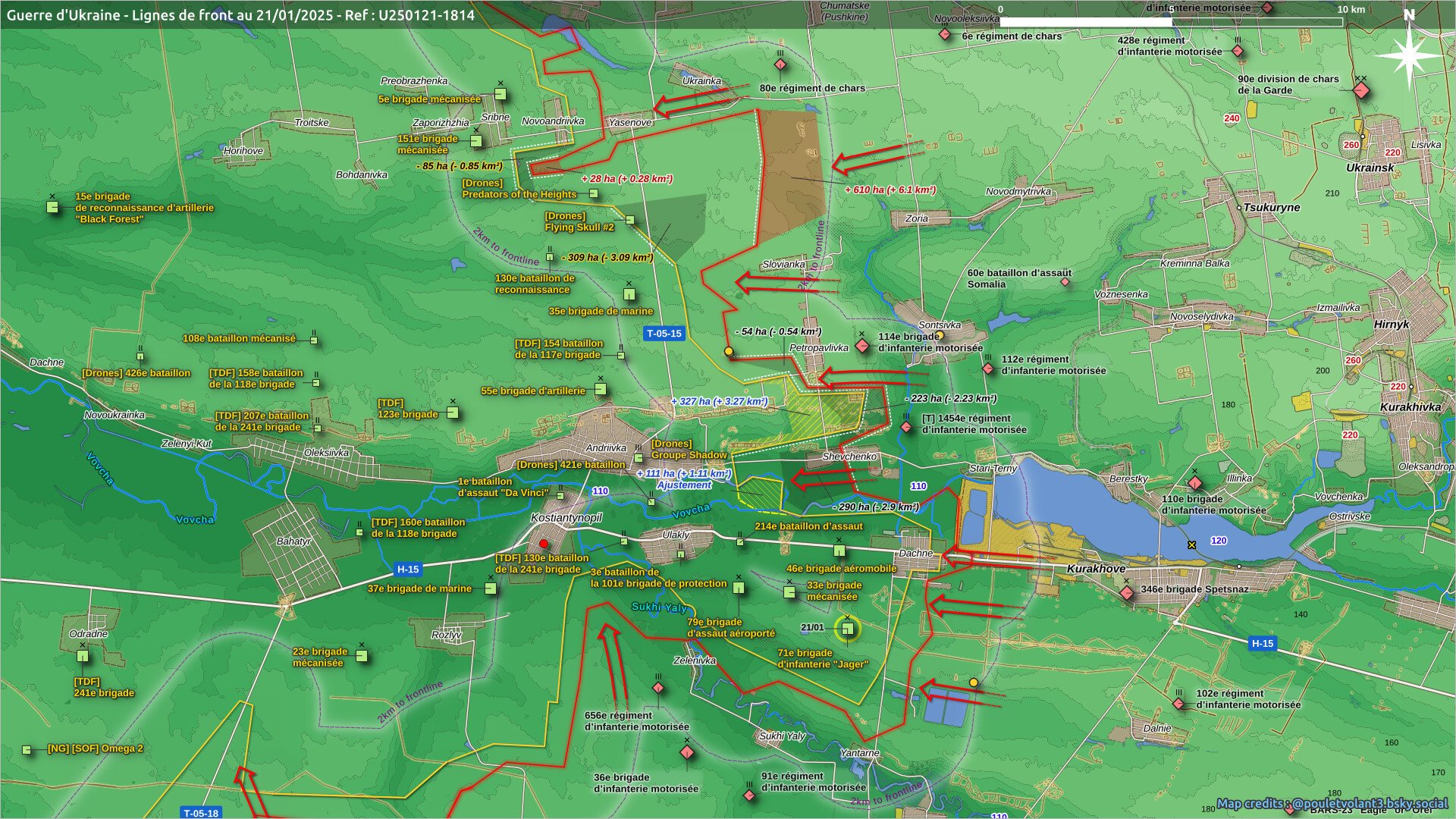Select the circled 21/01 unit marker
Screen dimensions: 1456x819
848,629
